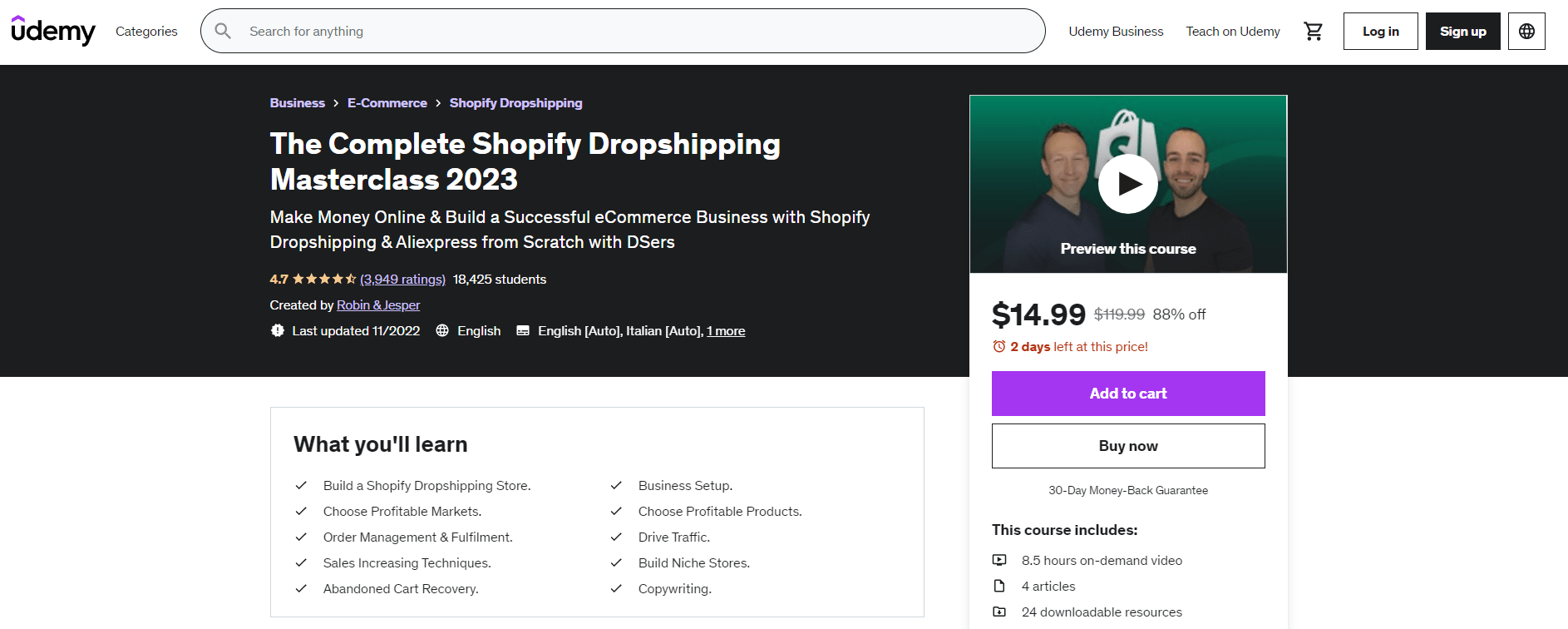
Task: Open the Categories menu
Action: coord(146,32)
